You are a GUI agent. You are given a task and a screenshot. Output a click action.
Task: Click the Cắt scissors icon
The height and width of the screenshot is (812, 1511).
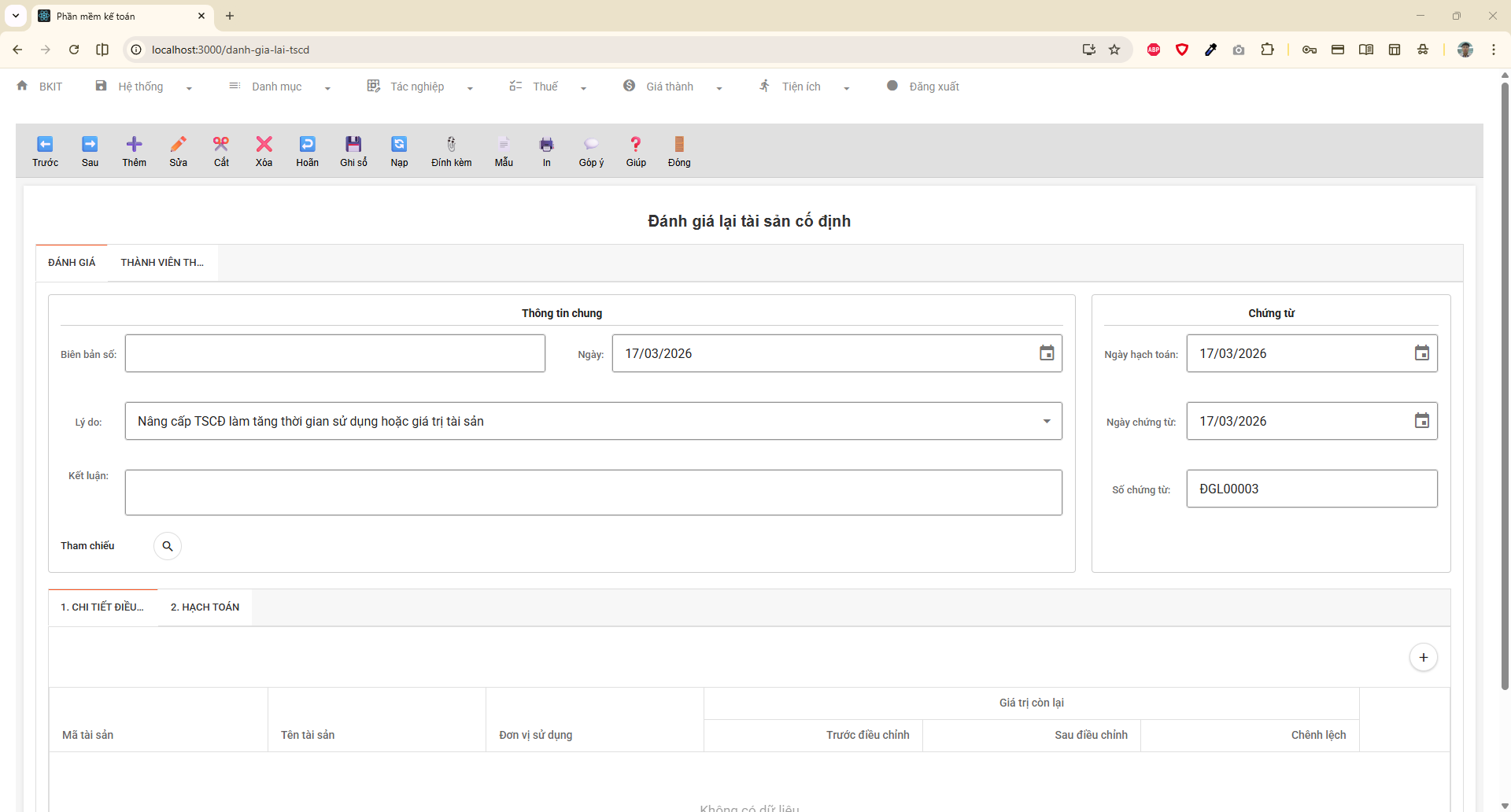pyautogui.click(x=221, y=145)
